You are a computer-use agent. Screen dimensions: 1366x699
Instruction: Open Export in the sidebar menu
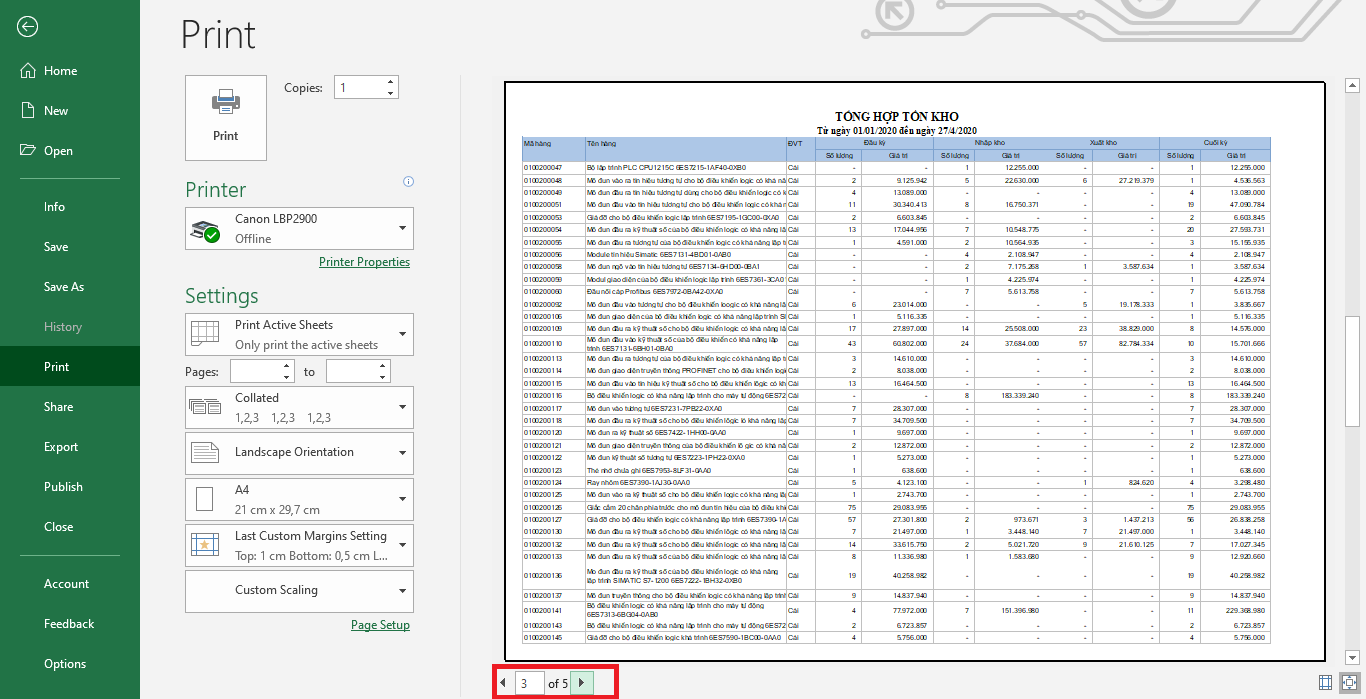pos(61,447)
